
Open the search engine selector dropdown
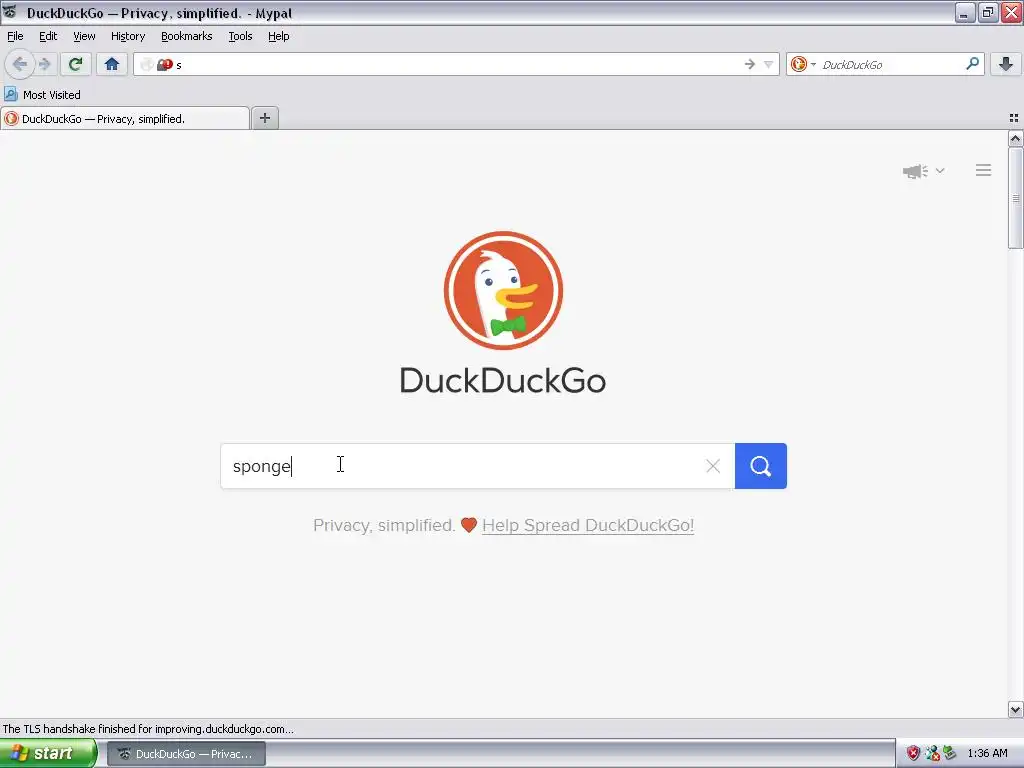pyautogui.click(x=803, y=64)
